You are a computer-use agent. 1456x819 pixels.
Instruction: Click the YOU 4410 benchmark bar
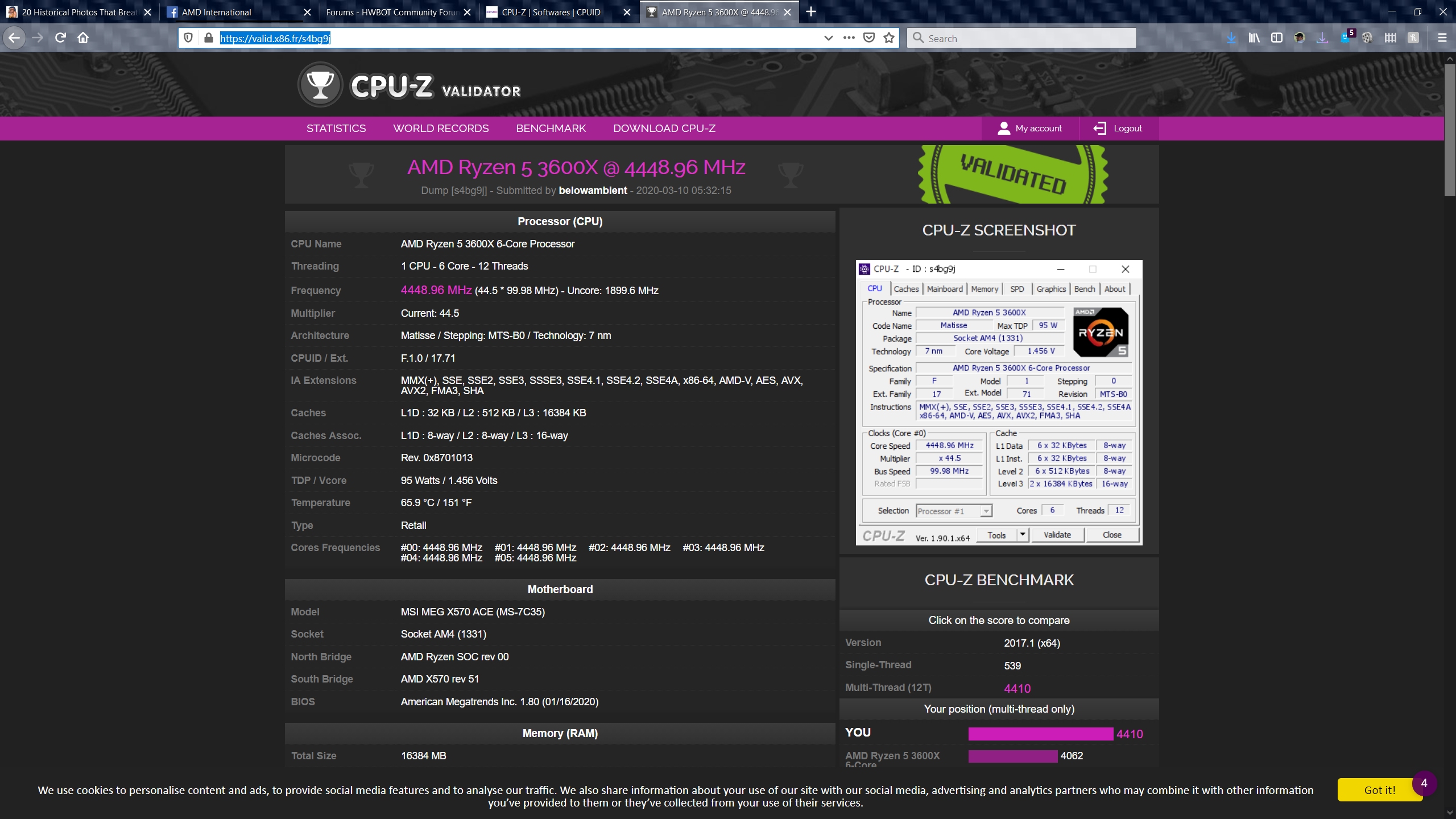pyautogui.click(x=1040, y=734)
